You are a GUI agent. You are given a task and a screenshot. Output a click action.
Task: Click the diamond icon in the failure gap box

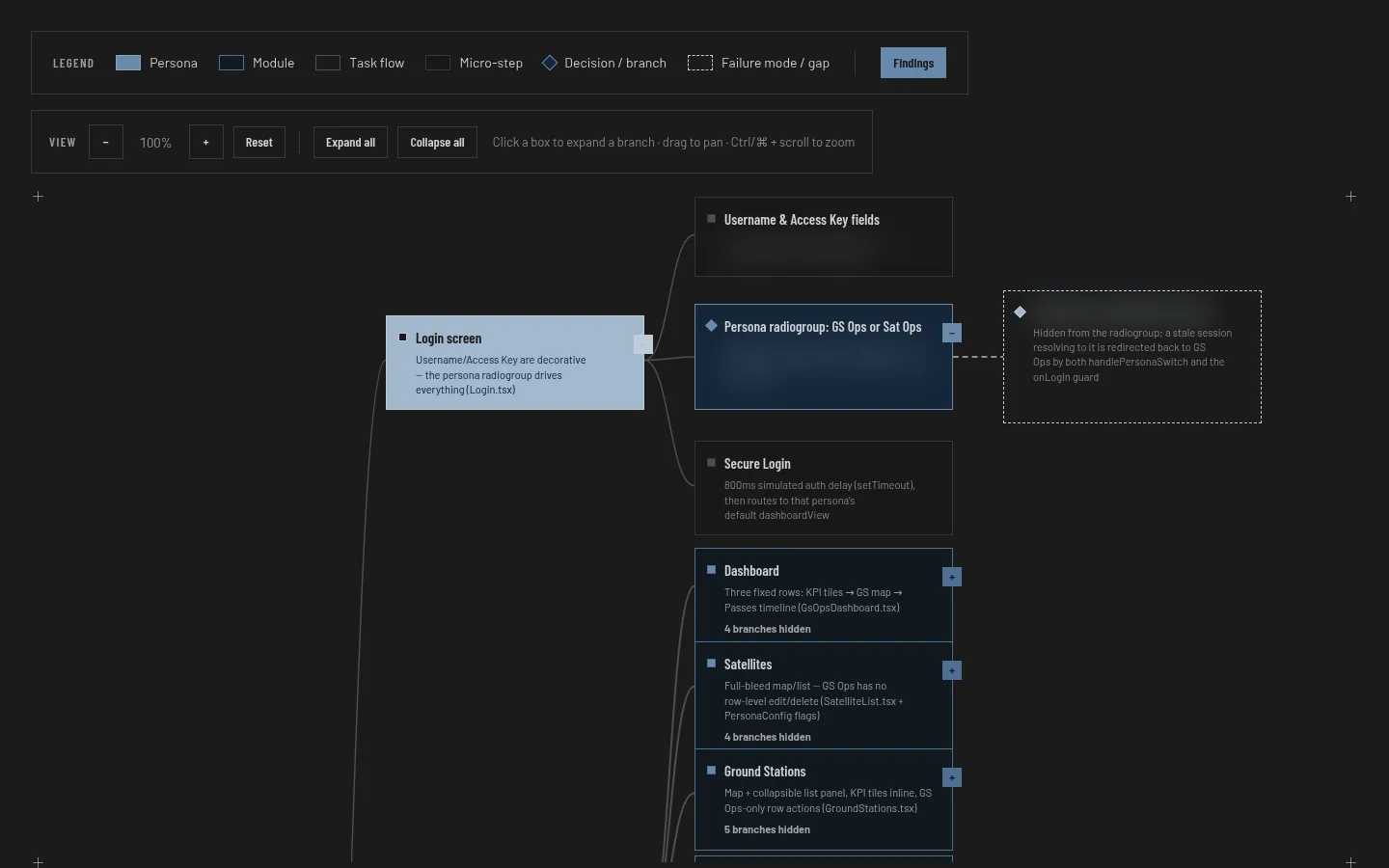(1020, 312)
